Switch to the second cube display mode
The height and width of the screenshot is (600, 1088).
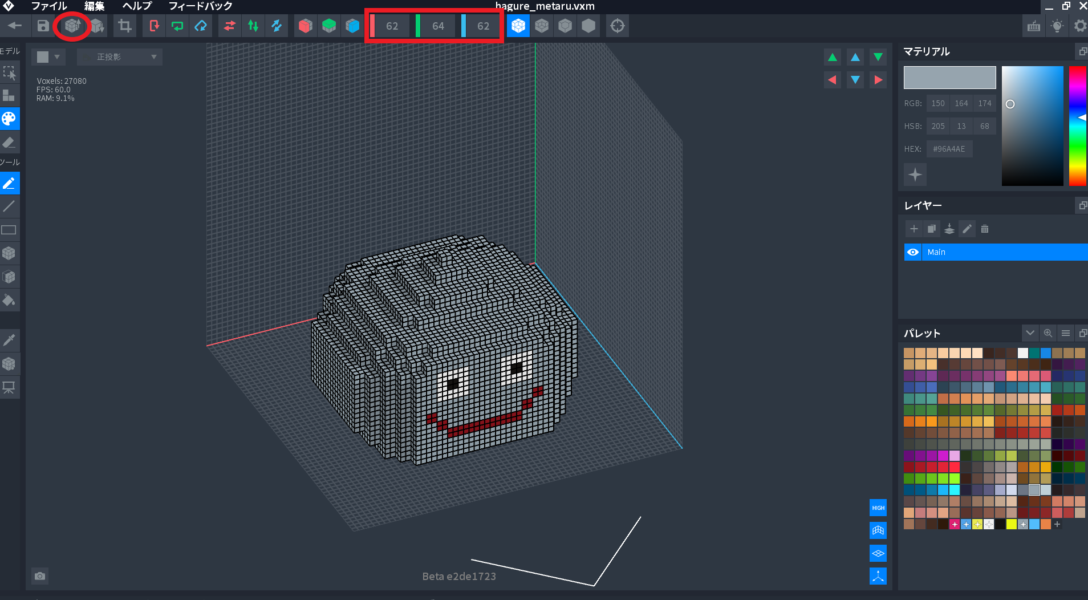pyautogui.click(x=542, y=26)
